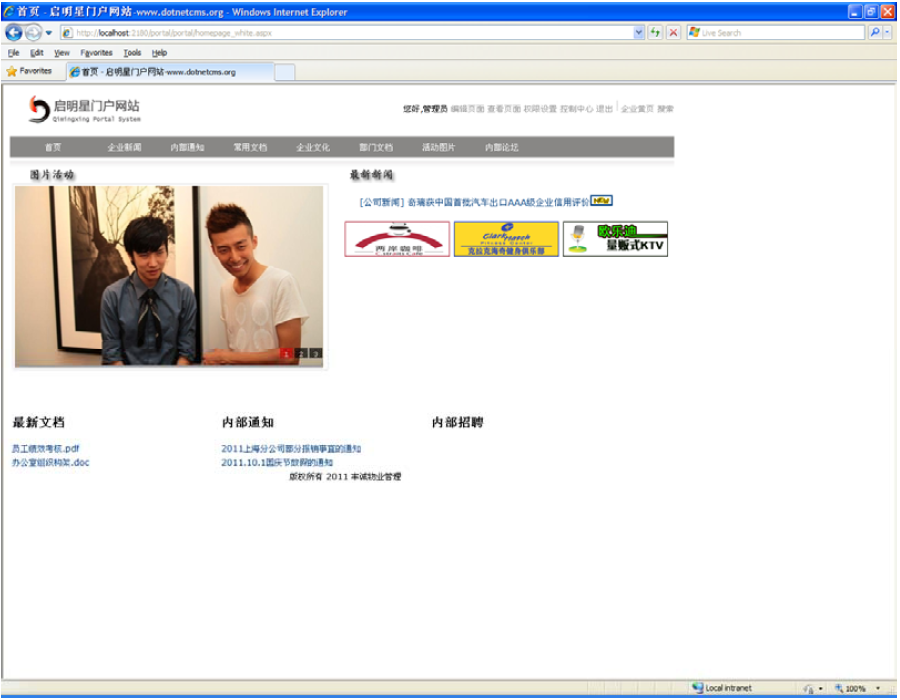Open the Help menu
The height and width of the screenshot is (700, 900).
[x=159, y=53]
